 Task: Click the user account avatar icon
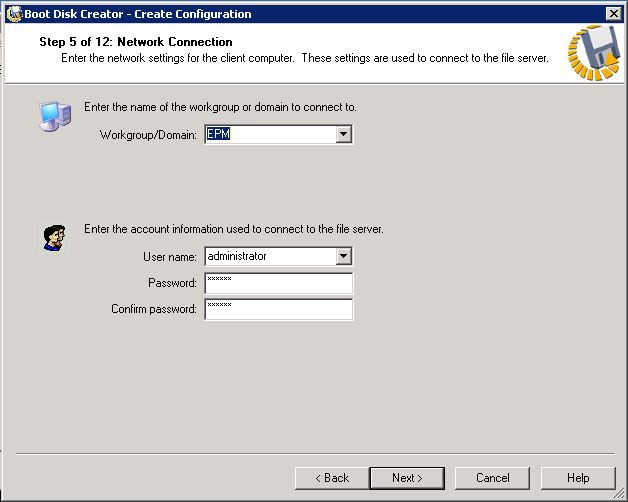(53, 238)
